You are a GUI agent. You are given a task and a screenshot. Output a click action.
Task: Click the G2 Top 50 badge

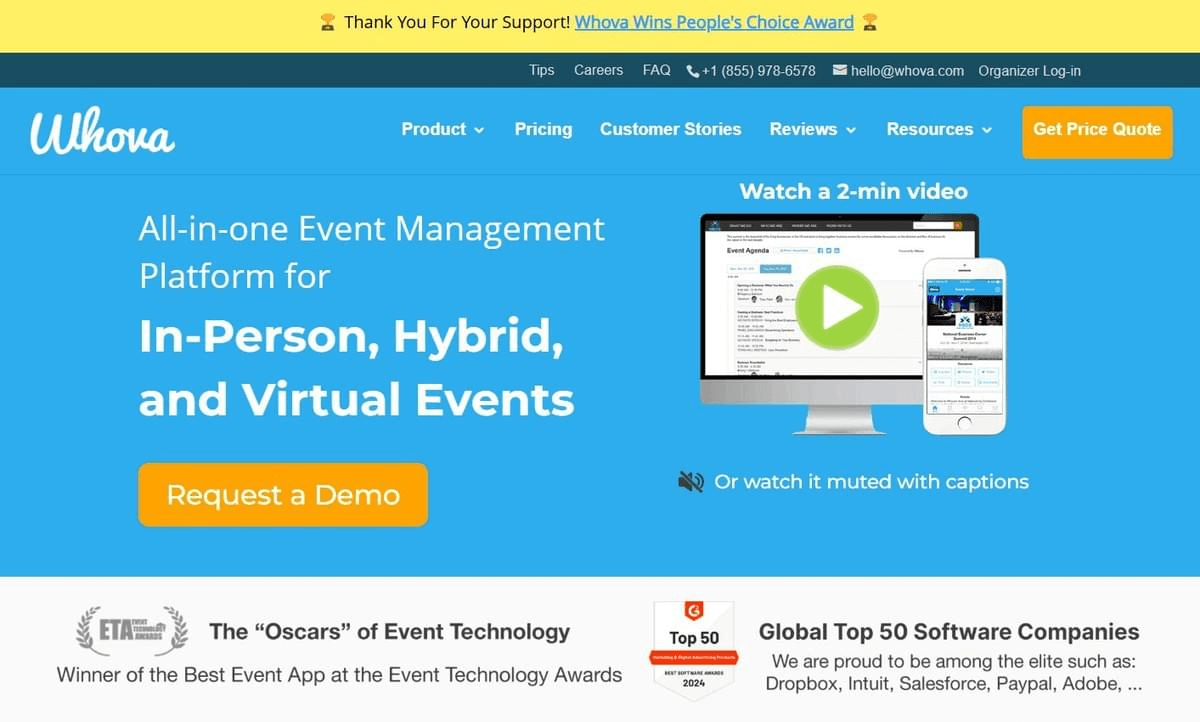click(x=693, y=649)
